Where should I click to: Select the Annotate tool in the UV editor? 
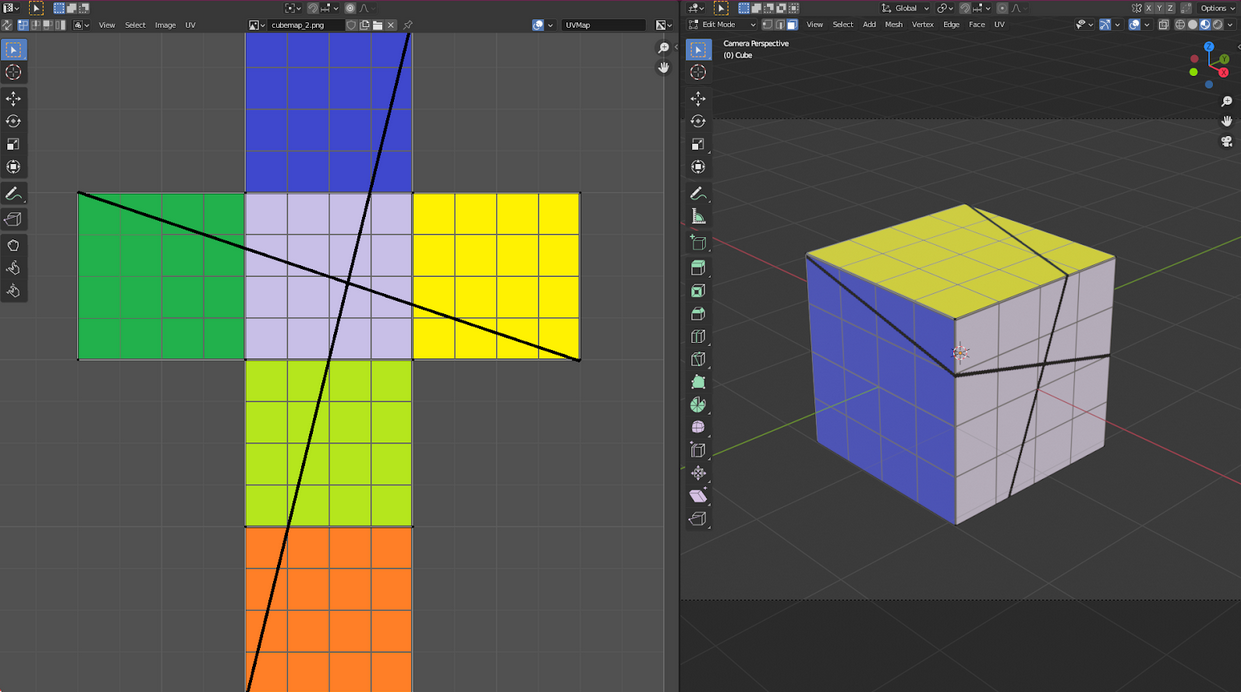click(13, 194)
